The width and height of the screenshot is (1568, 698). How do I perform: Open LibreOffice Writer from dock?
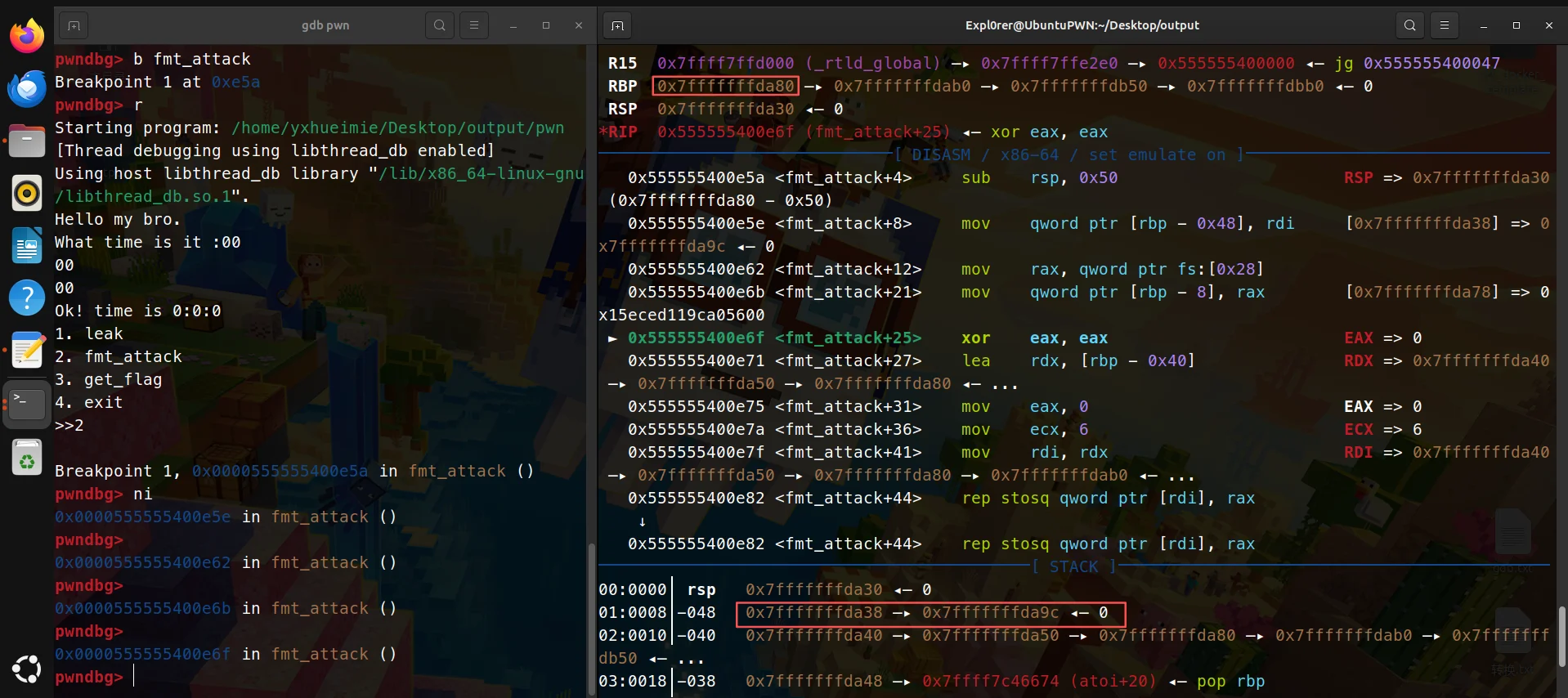[x=27, y=246]
